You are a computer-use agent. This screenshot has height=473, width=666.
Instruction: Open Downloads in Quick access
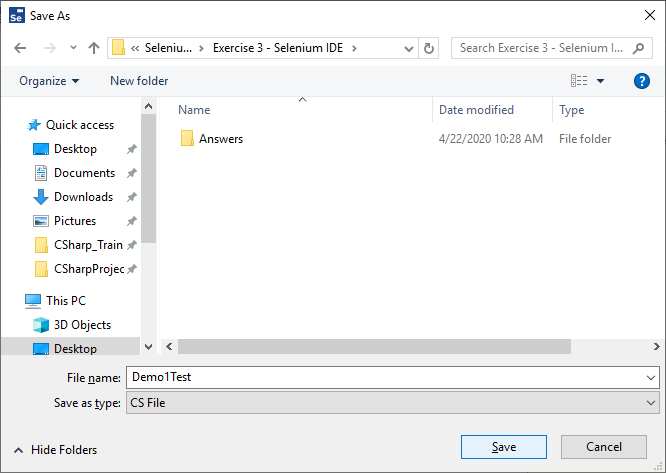(83, 197)
